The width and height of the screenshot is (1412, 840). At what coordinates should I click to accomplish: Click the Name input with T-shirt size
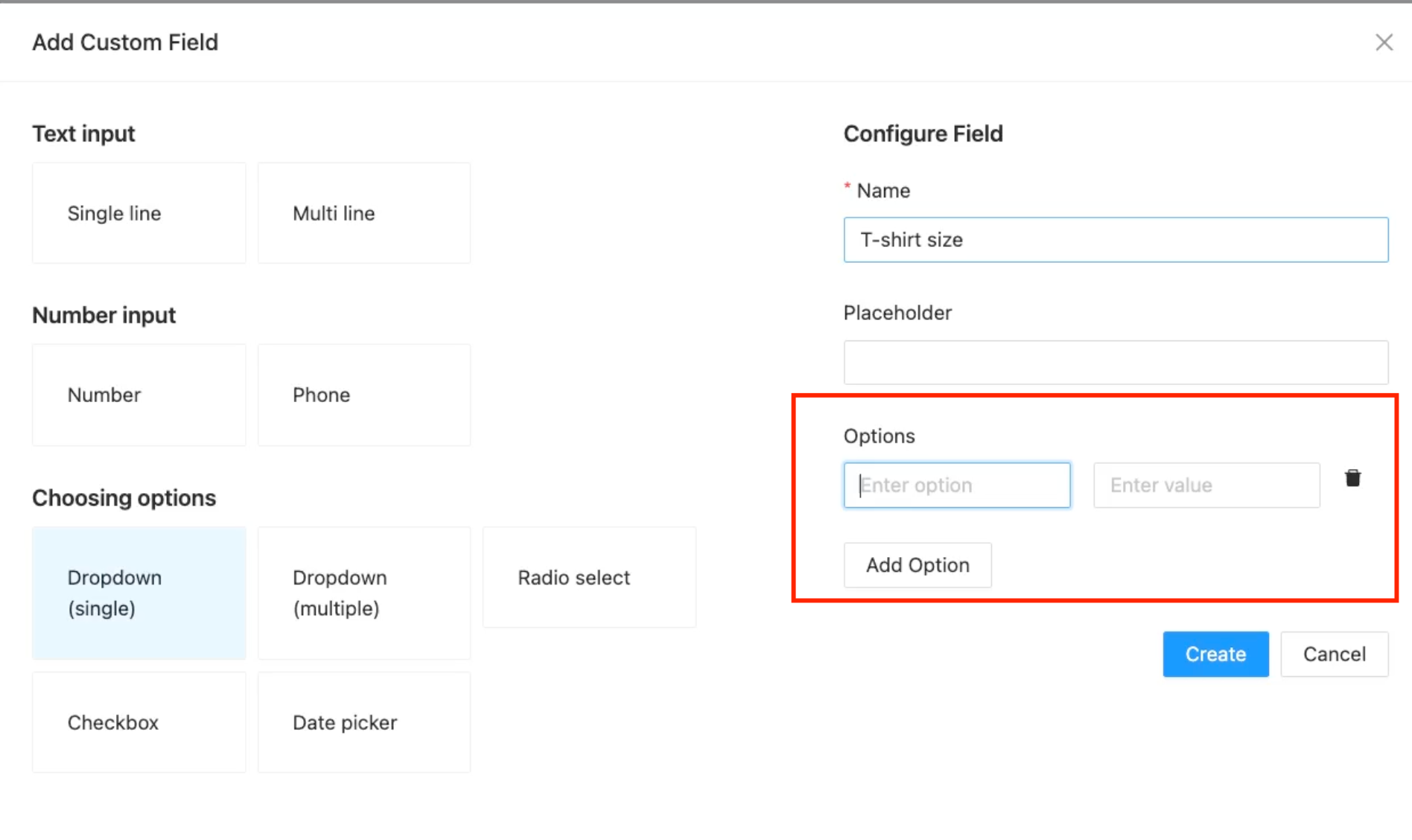pos(1115,240)
